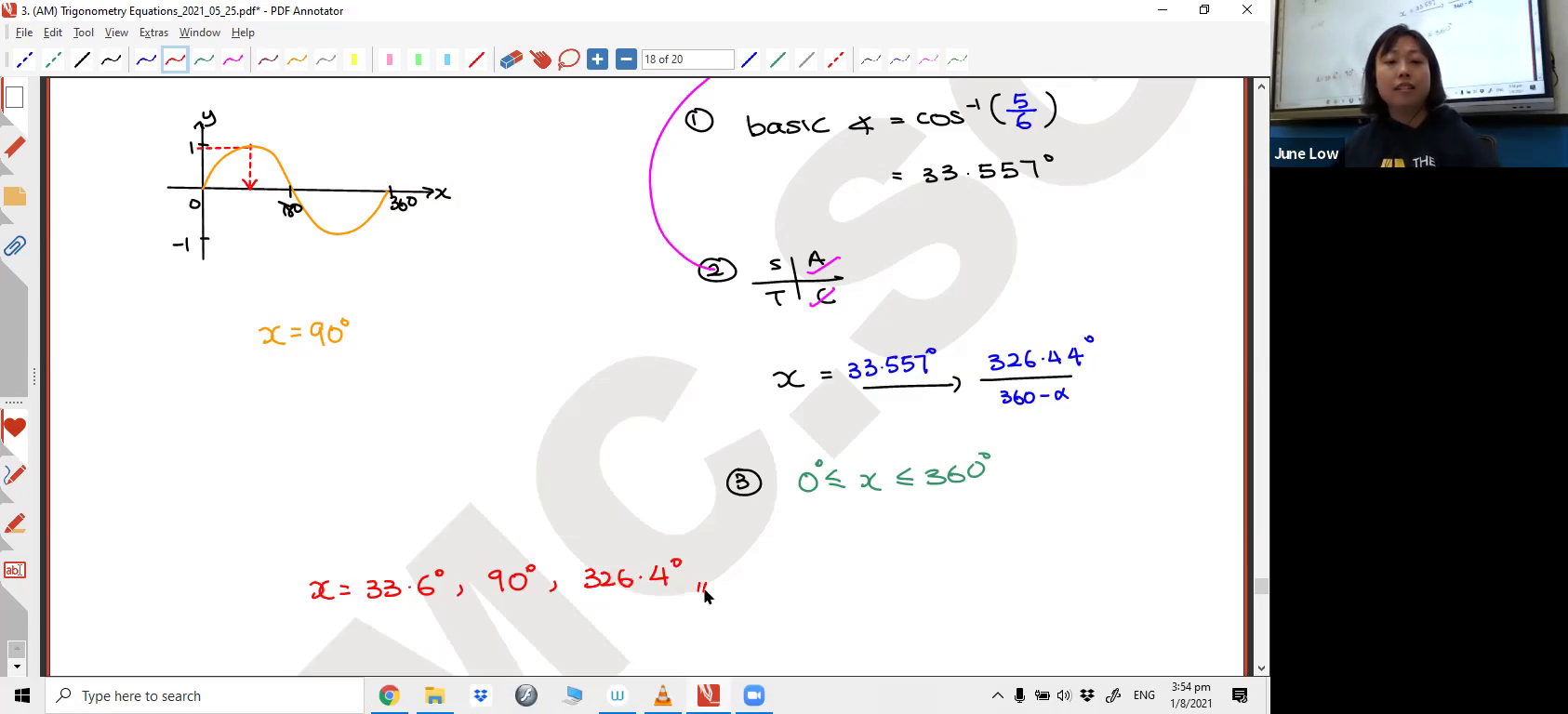The width and height of the screenshot is (1568, 714).
Task: Expand the sidebar tab overflow arrow
Action: tap(16, 667)
